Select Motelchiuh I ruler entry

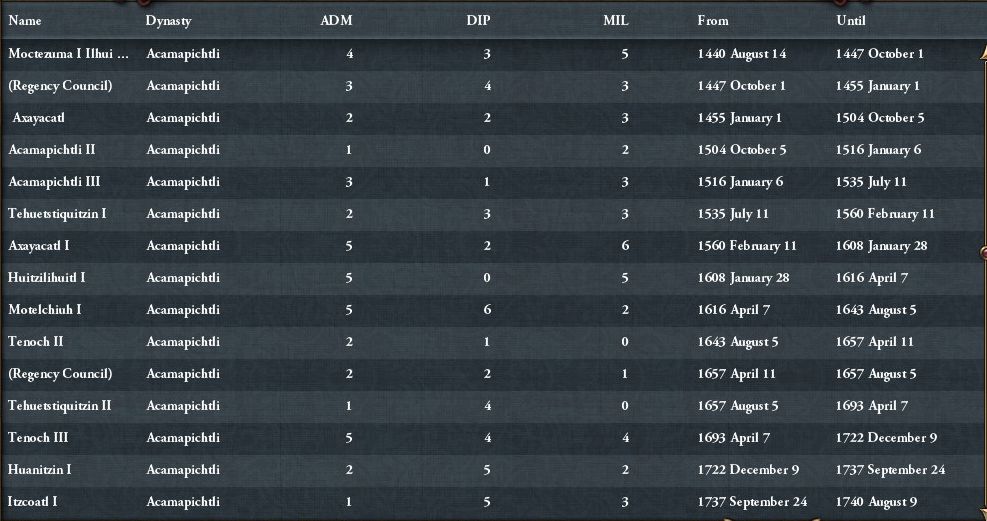tap(45, 310)
